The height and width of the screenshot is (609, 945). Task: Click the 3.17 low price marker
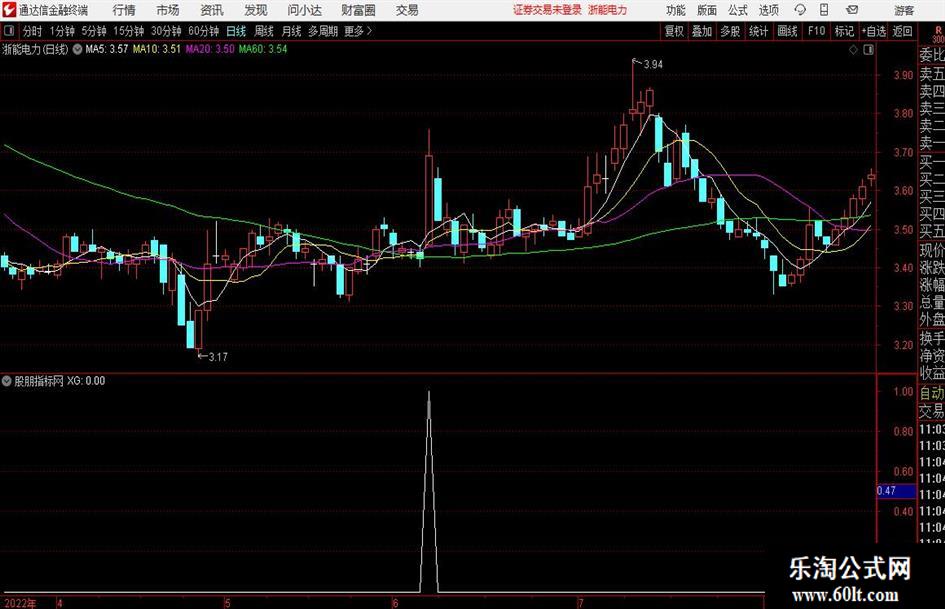(x=218, y=357)
